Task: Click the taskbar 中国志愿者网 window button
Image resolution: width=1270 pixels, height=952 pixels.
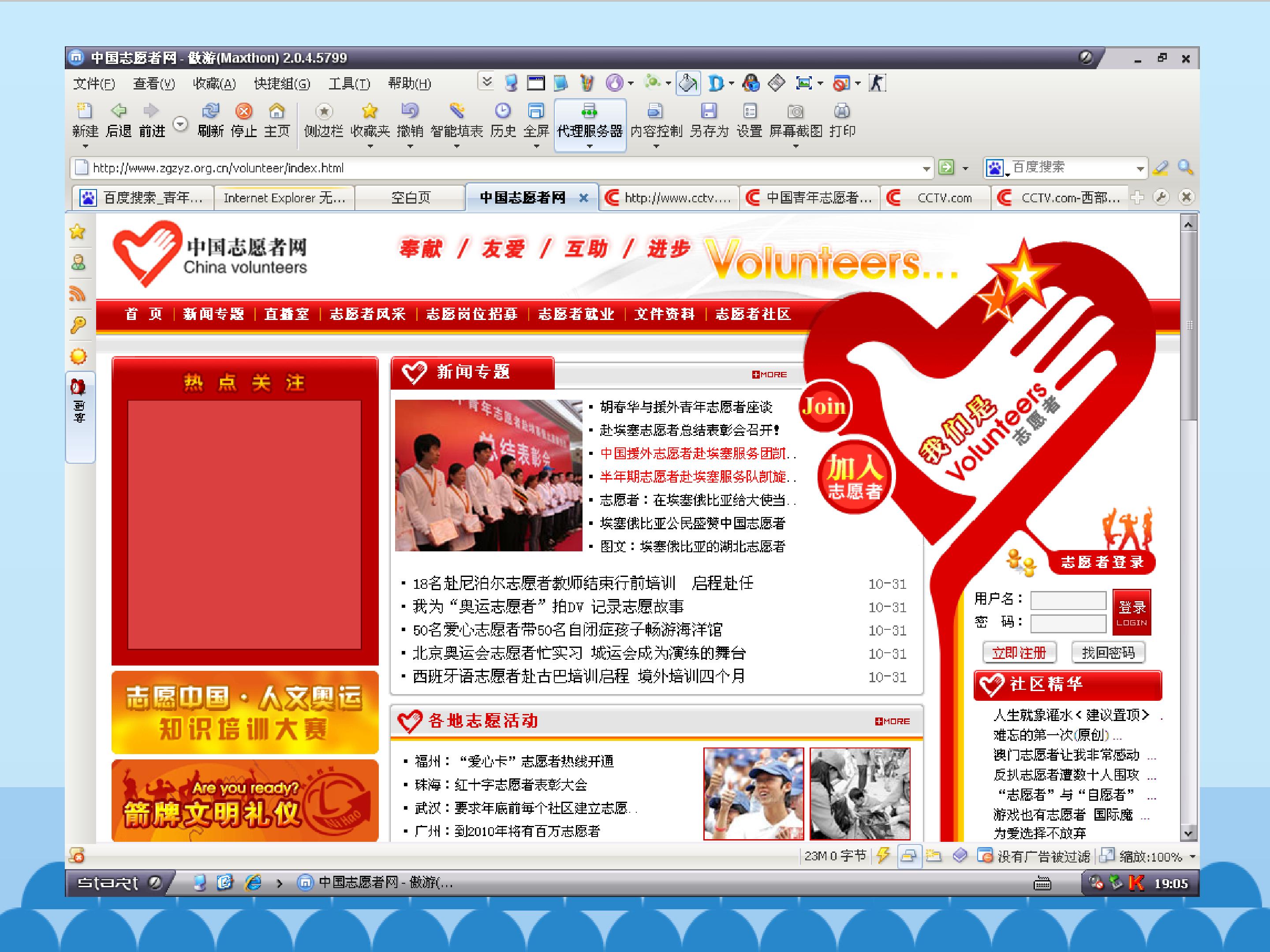Action: (x=376, y=882)
